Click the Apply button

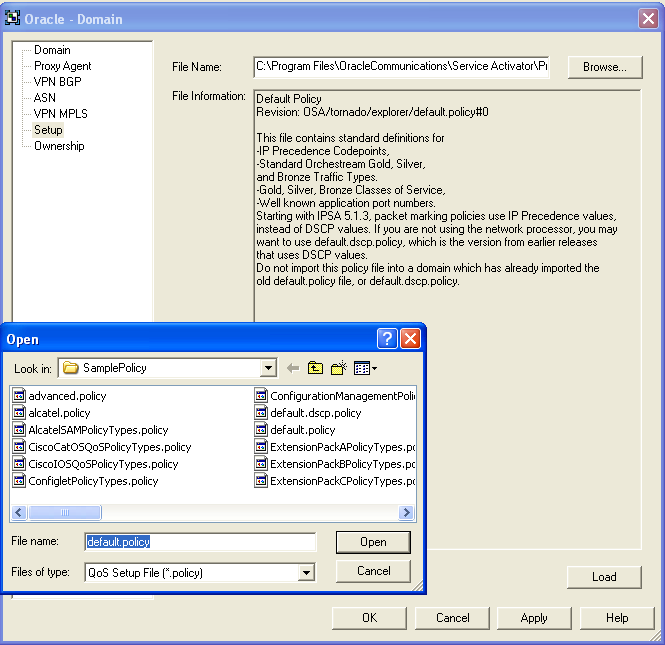(534, 618)
